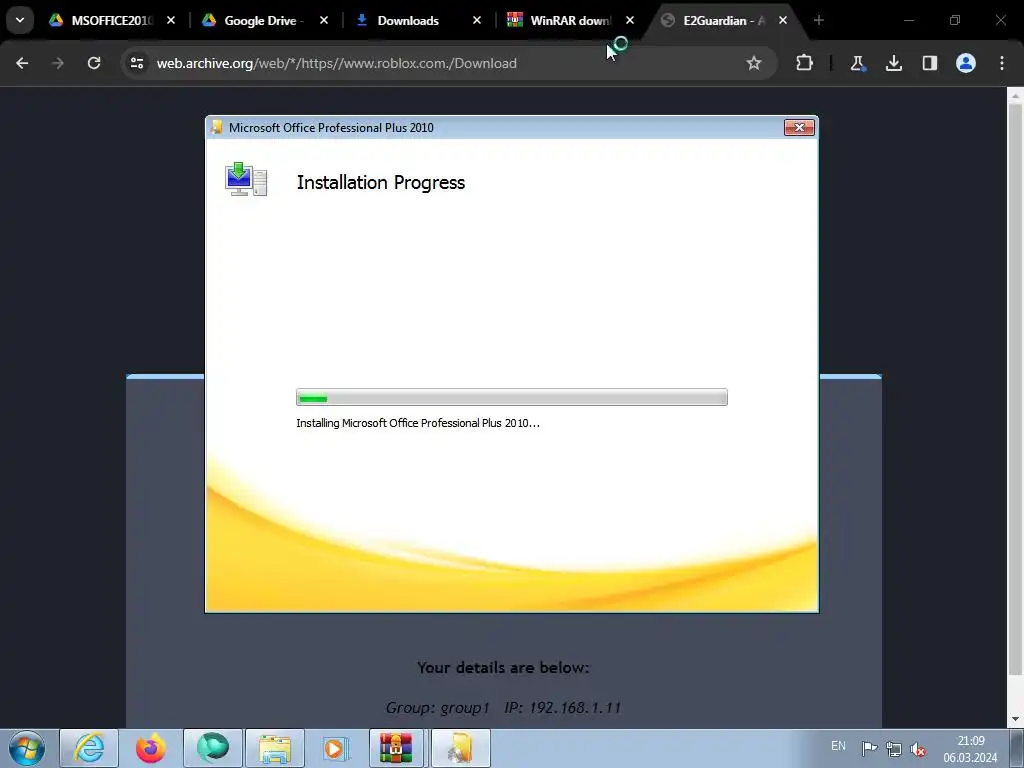This screenshot has width=1024, height=768.
Task: Click the scrollbar down arrow
Action: click(1015, 720)
